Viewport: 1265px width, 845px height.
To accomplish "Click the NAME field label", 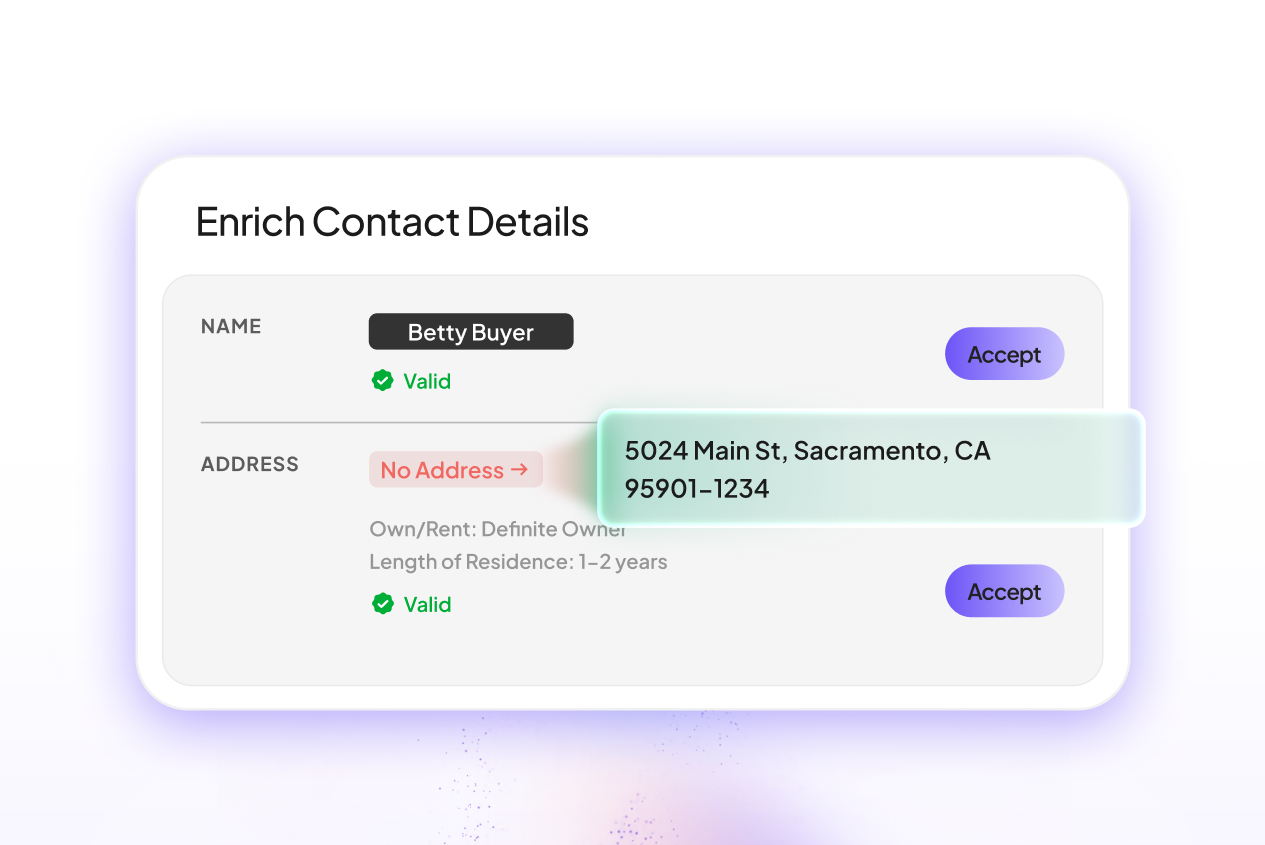I will (x=231, y=326).
